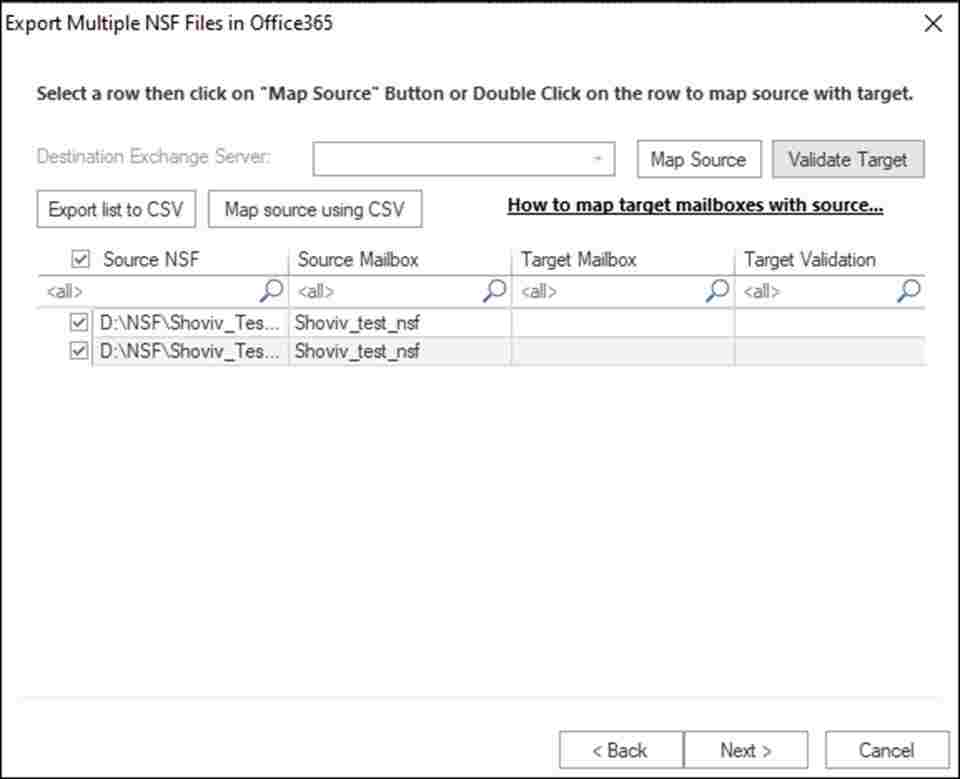This screenshot has height=779, width=960.
Task: Cancel the export wizard
Action: point(886,750)
